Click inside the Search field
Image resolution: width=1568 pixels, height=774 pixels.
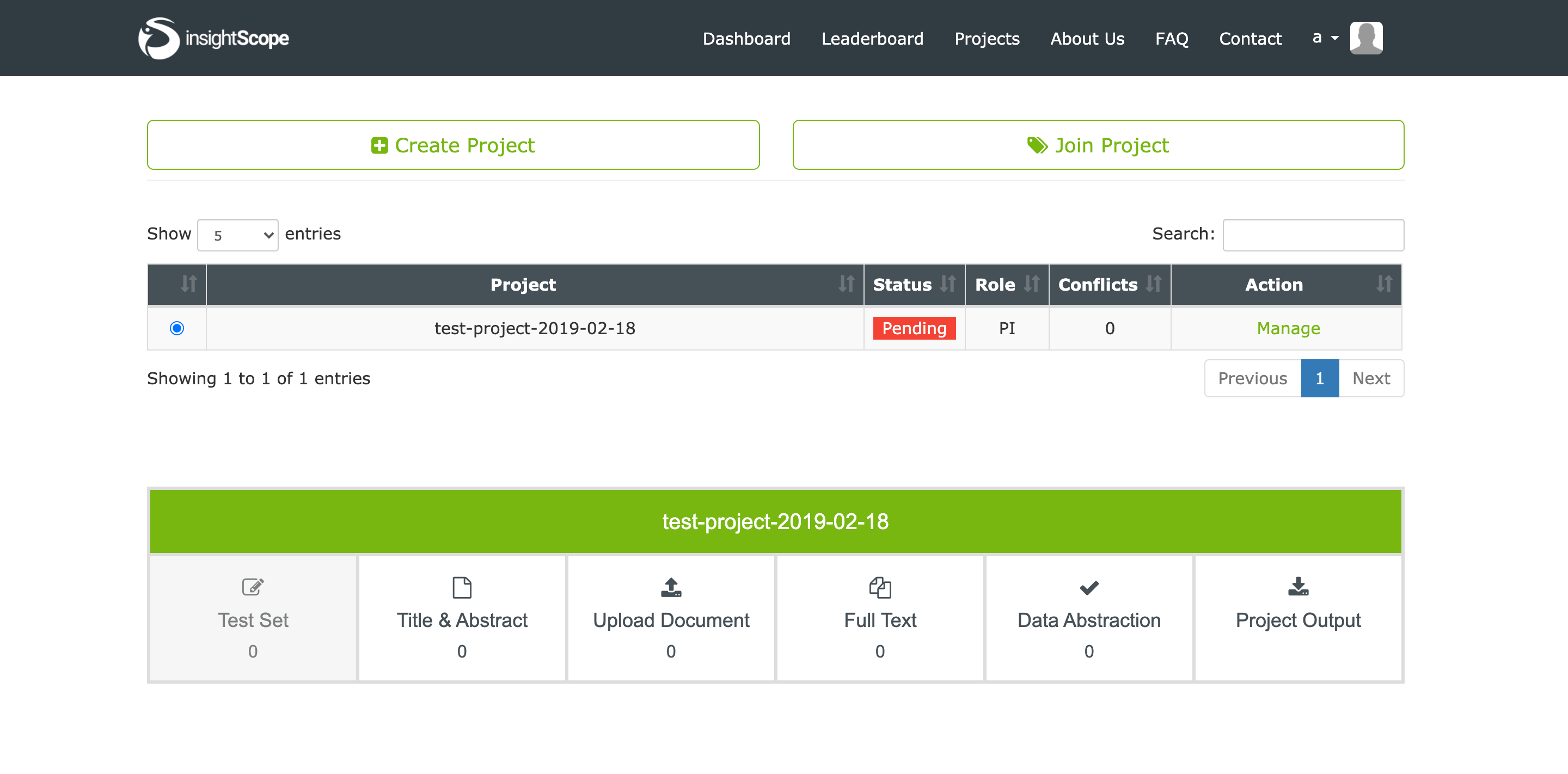(x=1313, y=235)
